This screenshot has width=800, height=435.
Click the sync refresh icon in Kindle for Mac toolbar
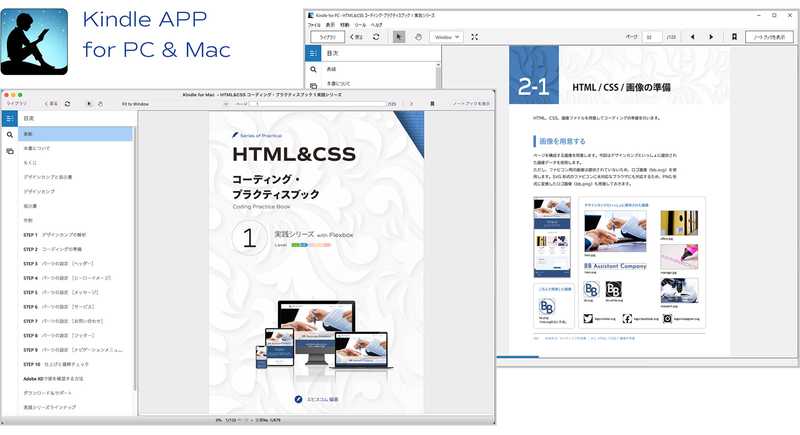point(67,104)
